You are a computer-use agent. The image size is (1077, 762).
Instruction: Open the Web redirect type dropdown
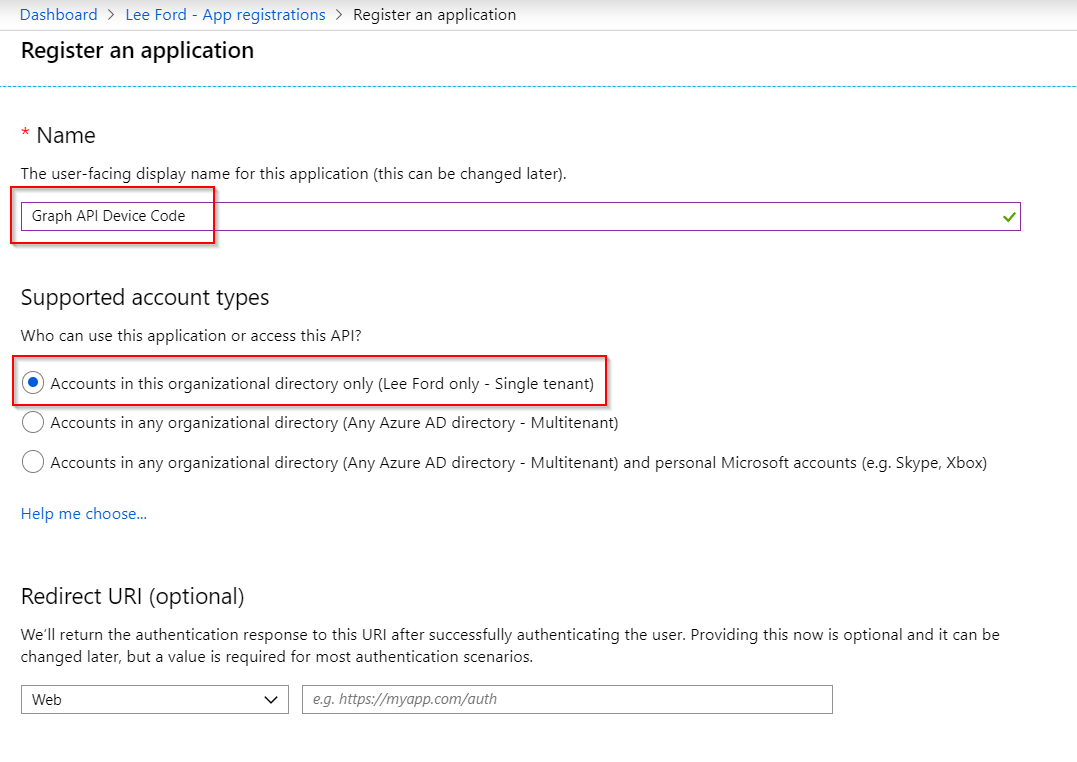[155, 699]
